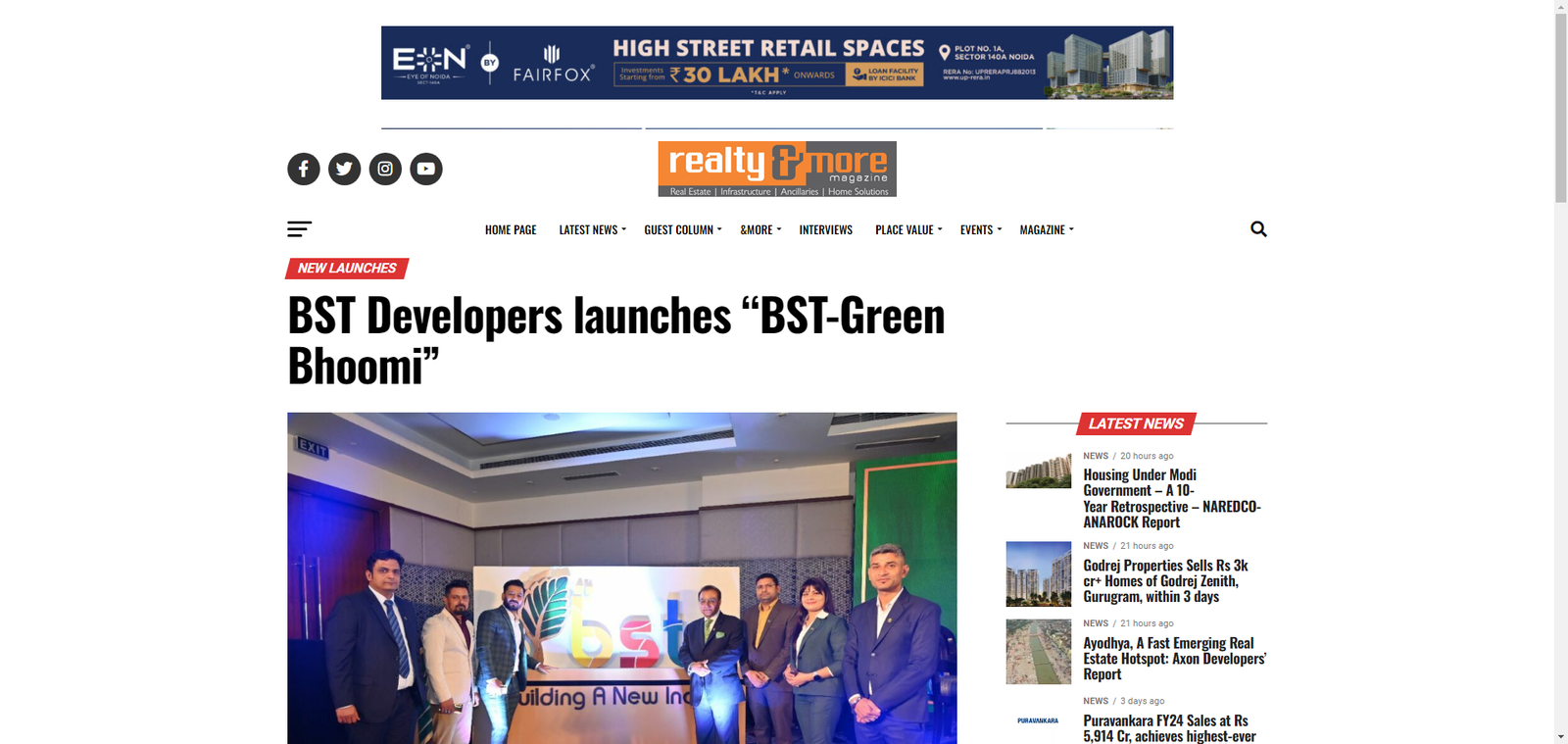Image resolution: width=1568 pixels, height=744 pixels.
Task: Click the '3 days ago' timestamp
Action: click(1143, 701)
